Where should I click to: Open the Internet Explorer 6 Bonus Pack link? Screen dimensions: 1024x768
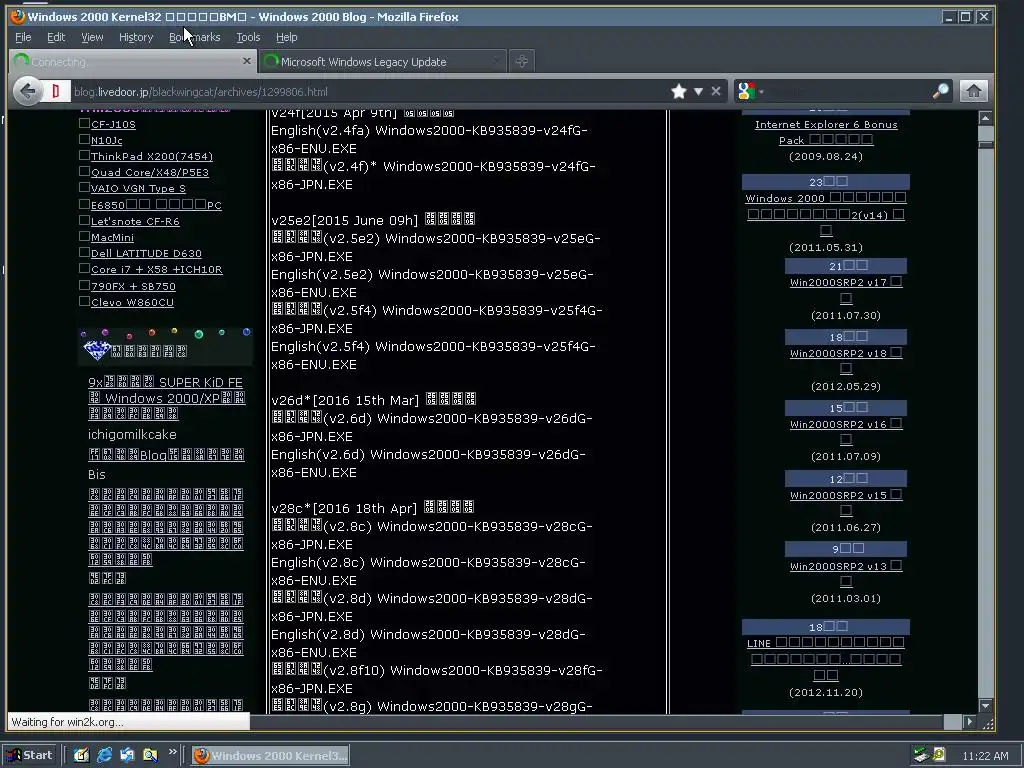coord(825,132)
